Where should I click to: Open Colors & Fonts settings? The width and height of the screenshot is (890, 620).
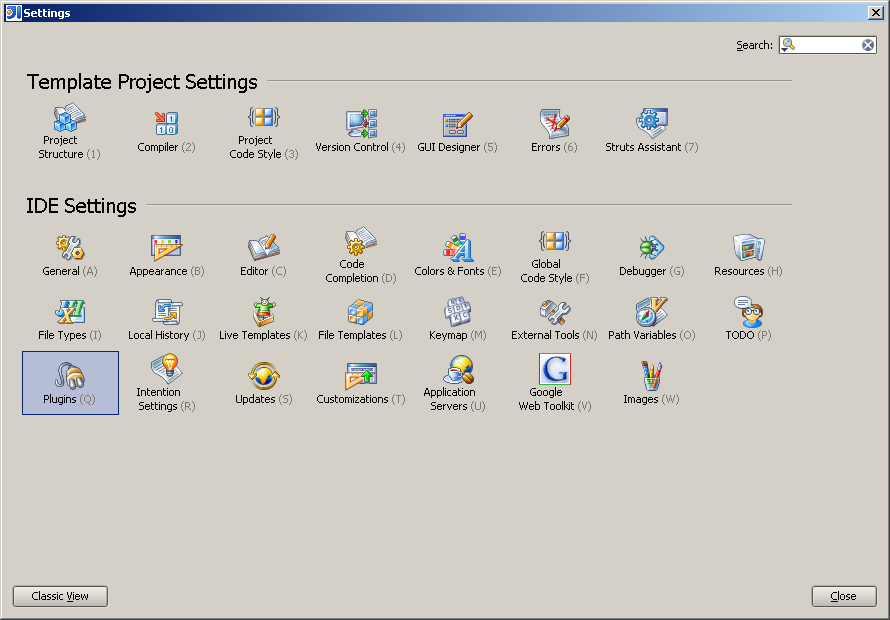(457, 255)
